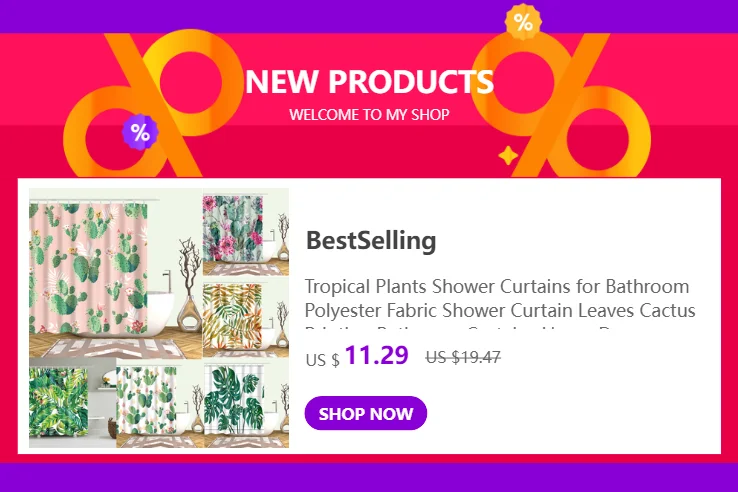Click the SHOP NOW button
Image resolution: width=738 pixels, height=492 pixels.
tap(366, 413)
